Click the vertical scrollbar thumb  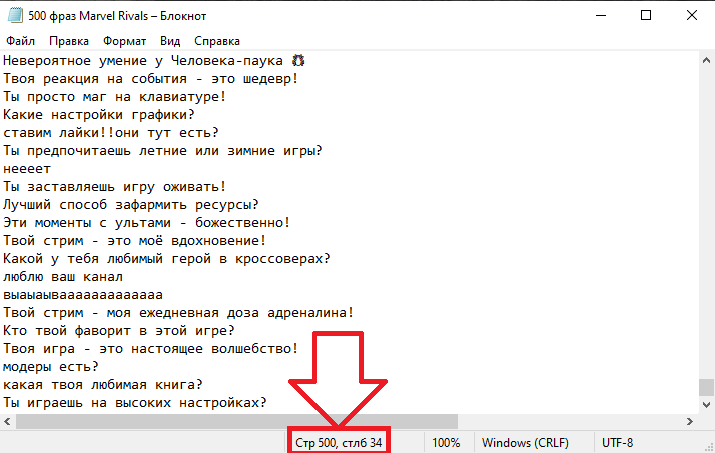coord(706,387)
